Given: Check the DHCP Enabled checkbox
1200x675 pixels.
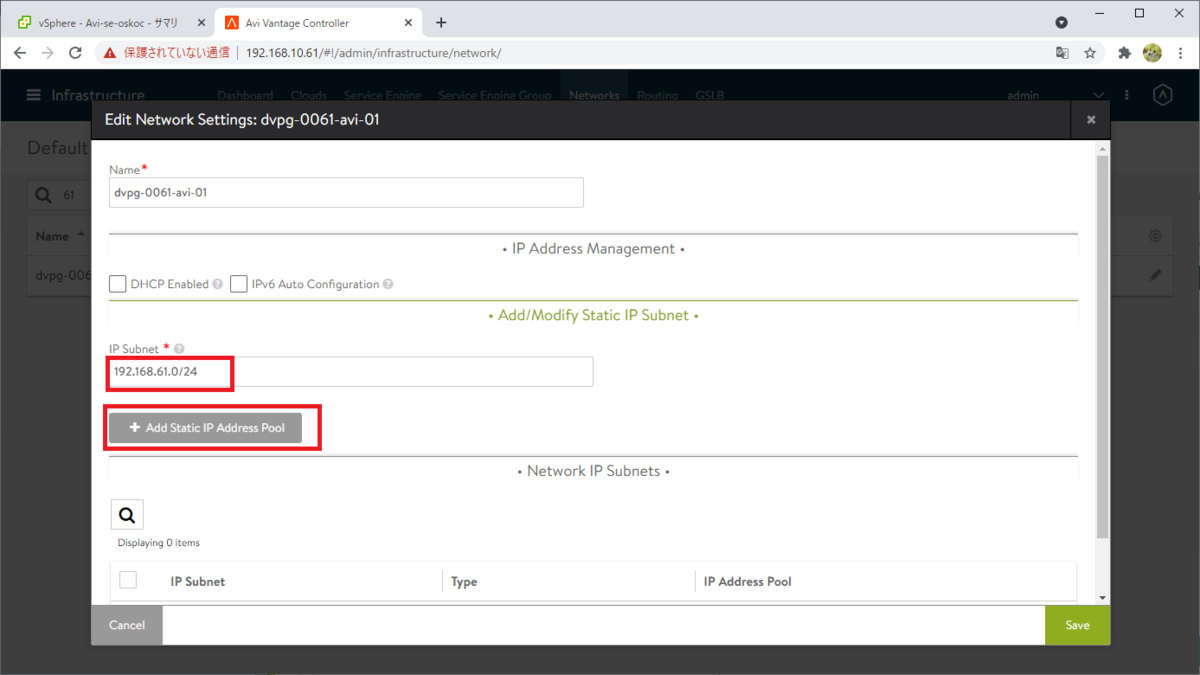Looking at the screenshot, I should point(118,284).
